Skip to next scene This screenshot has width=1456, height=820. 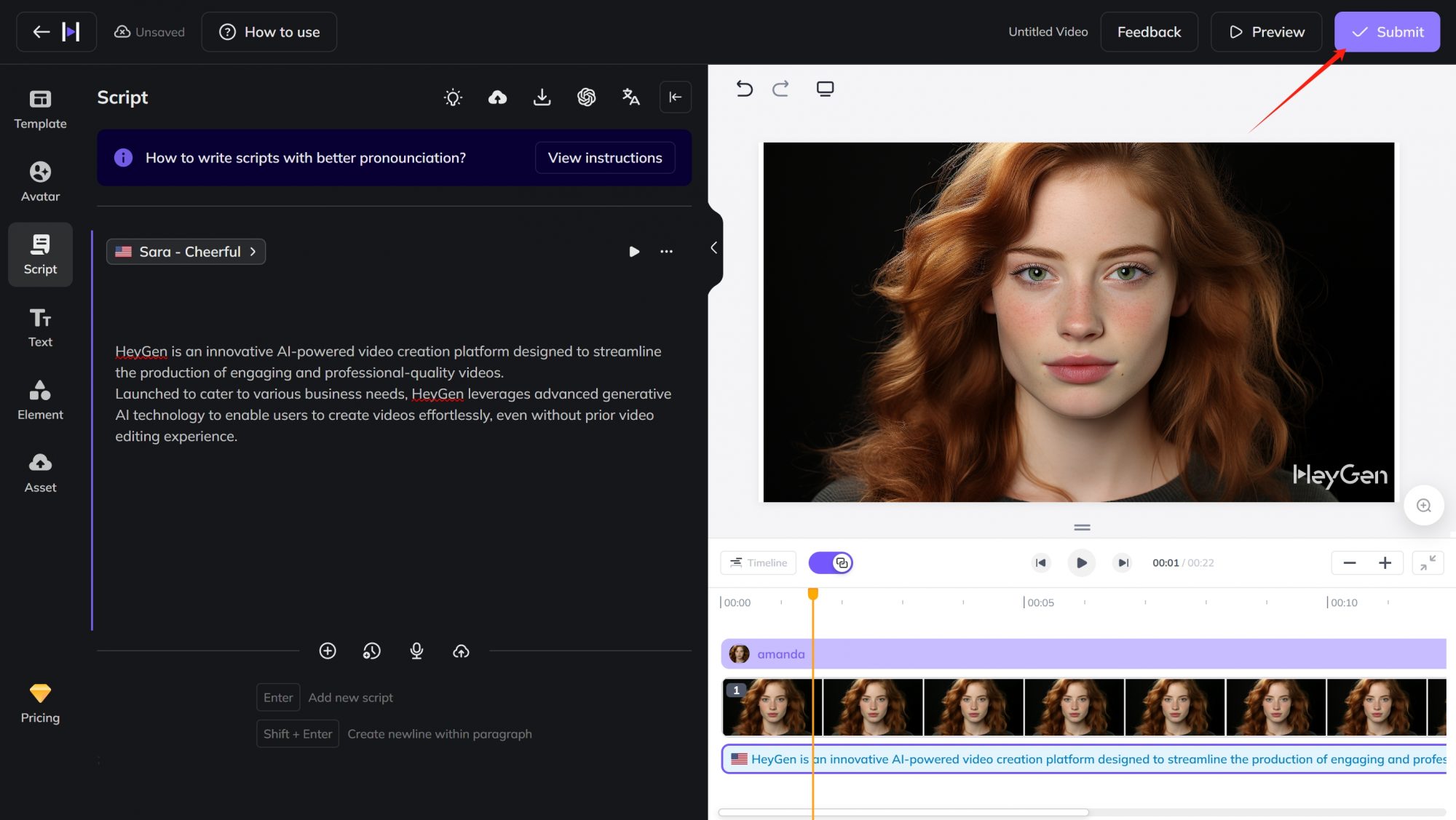[x=1123, y=562]
